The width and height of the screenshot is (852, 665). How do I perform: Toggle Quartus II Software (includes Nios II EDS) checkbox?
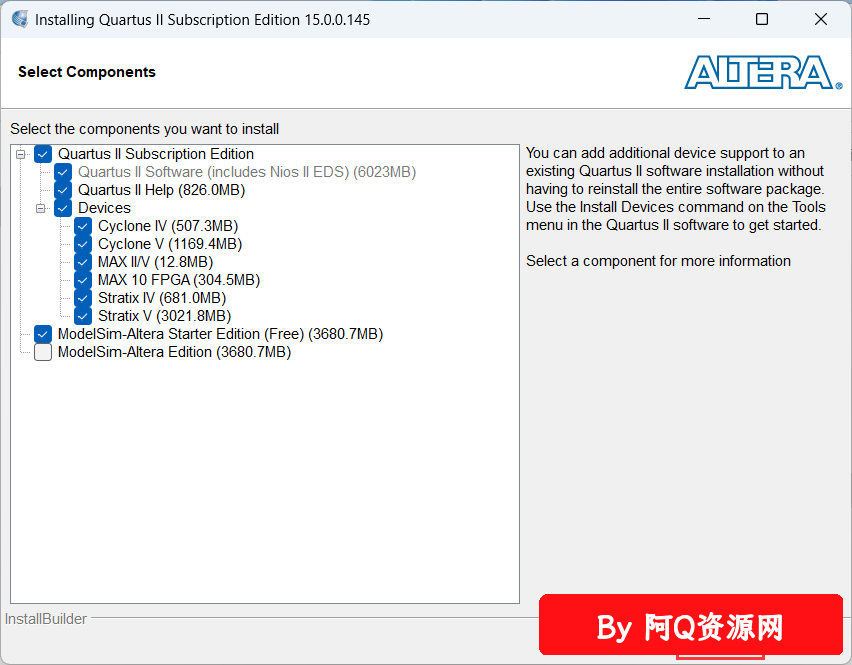(x=63, y=172)
